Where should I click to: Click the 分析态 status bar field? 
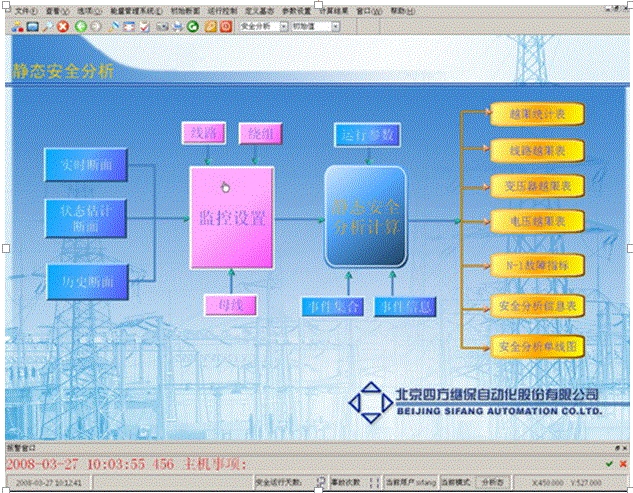click(x=494, y=482)
